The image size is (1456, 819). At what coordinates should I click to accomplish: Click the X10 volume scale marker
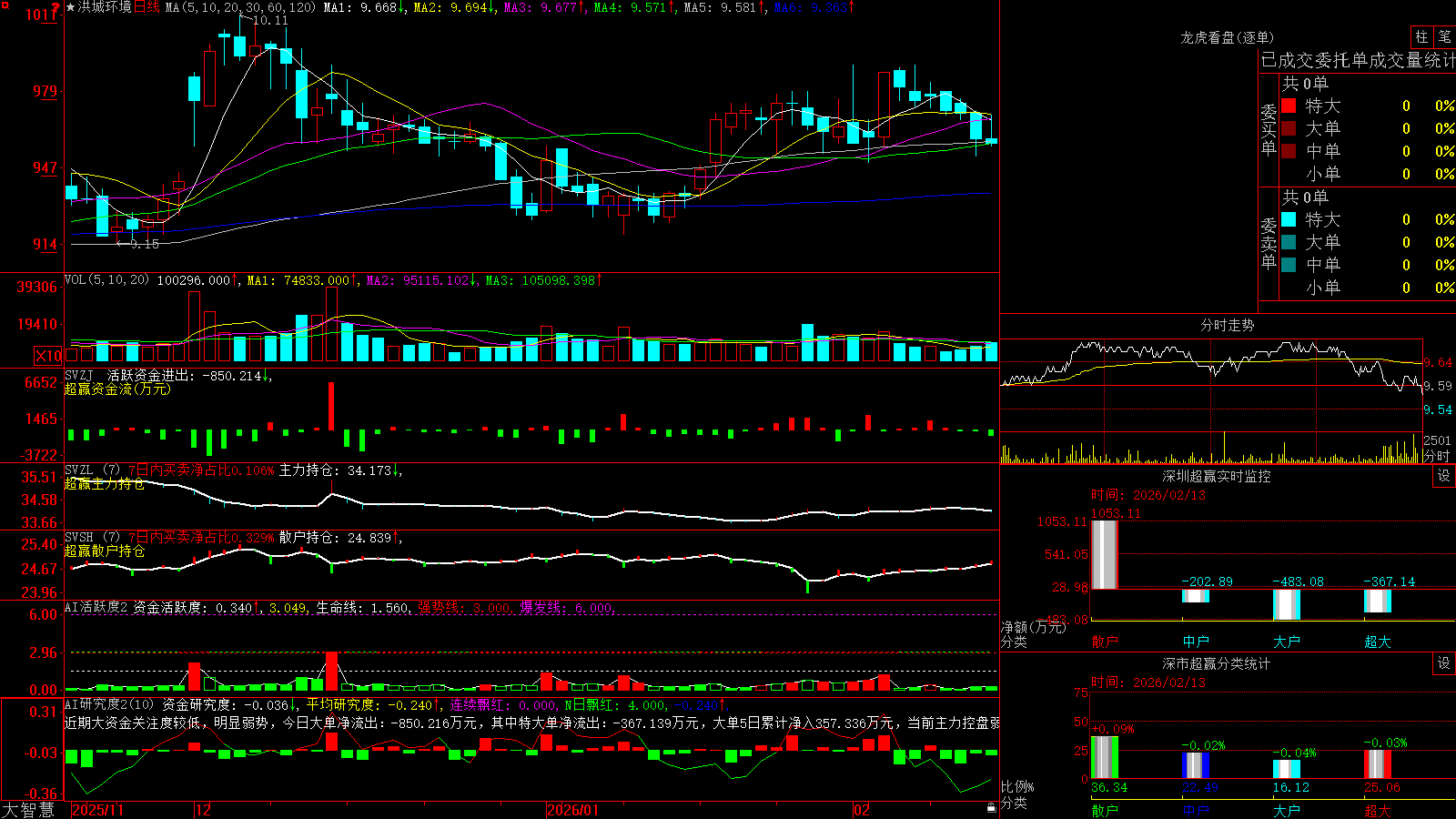click(x=49, y=356)
